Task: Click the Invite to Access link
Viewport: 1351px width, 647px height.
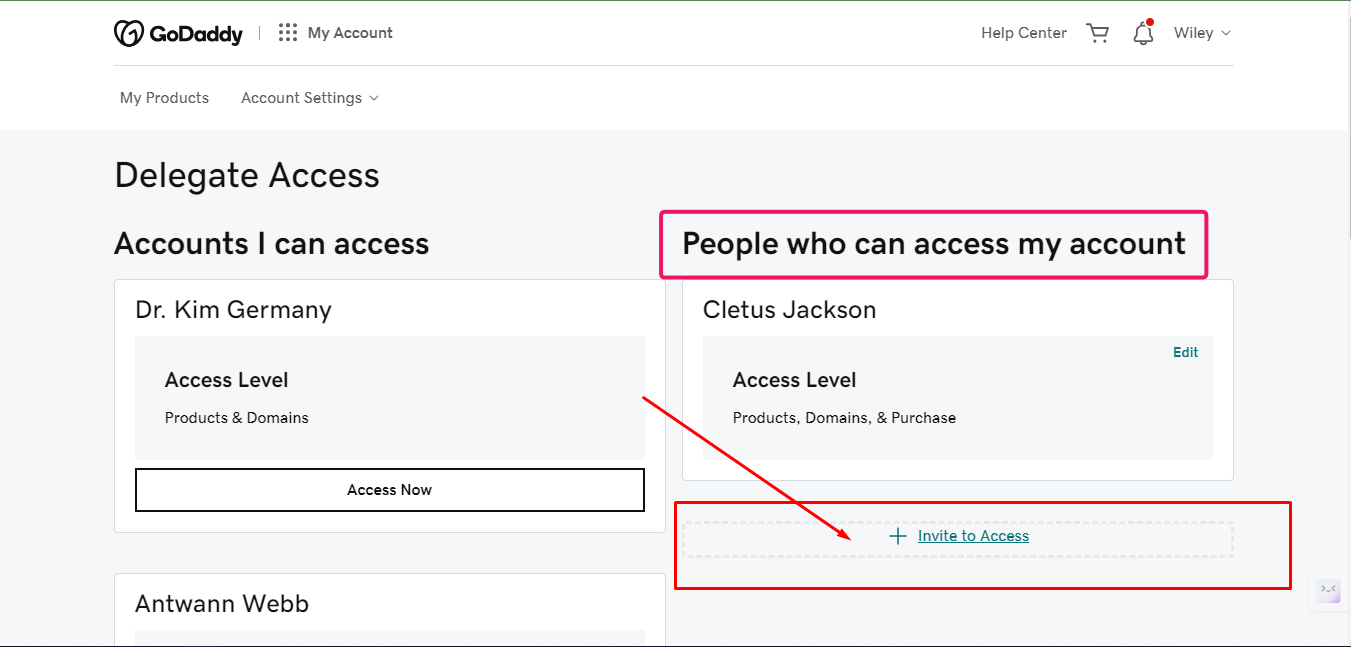Action: [x=973, y=536]
